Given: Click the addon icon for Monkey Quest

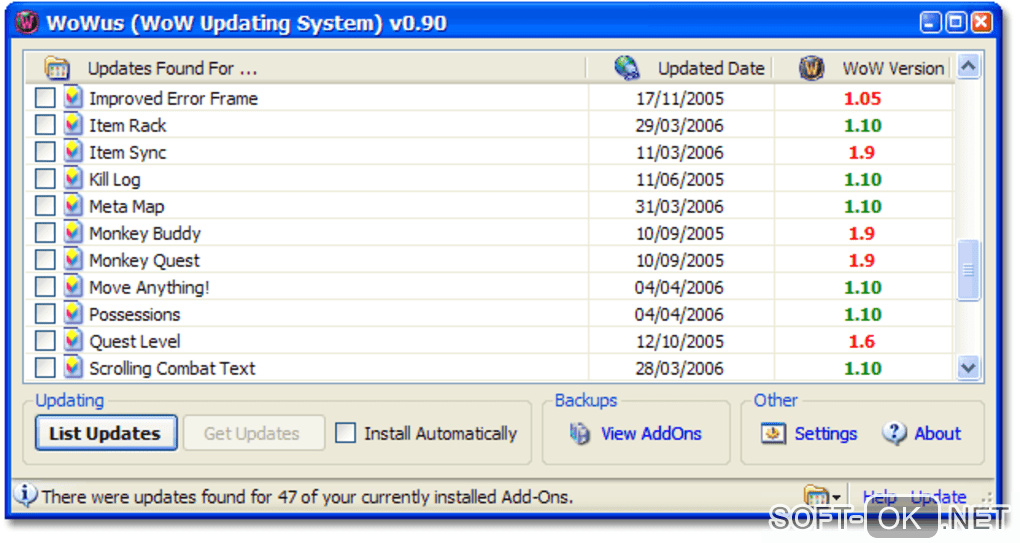Looking at the screenshot, I should (x=73, y=259).
